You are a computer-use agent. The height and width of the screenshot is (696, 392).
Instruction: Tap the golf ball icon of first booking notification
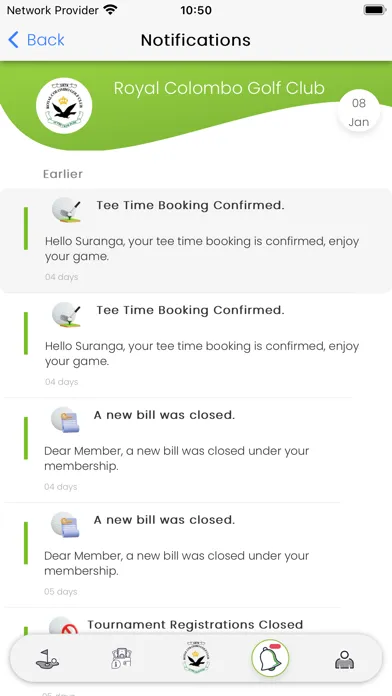click(x=66, y=210)
